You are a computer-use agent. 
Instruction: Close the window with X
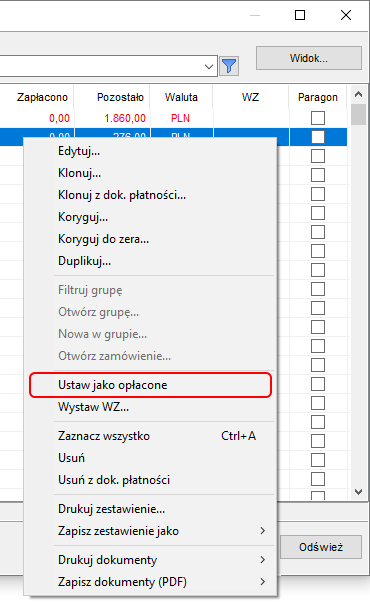(346, 15)
